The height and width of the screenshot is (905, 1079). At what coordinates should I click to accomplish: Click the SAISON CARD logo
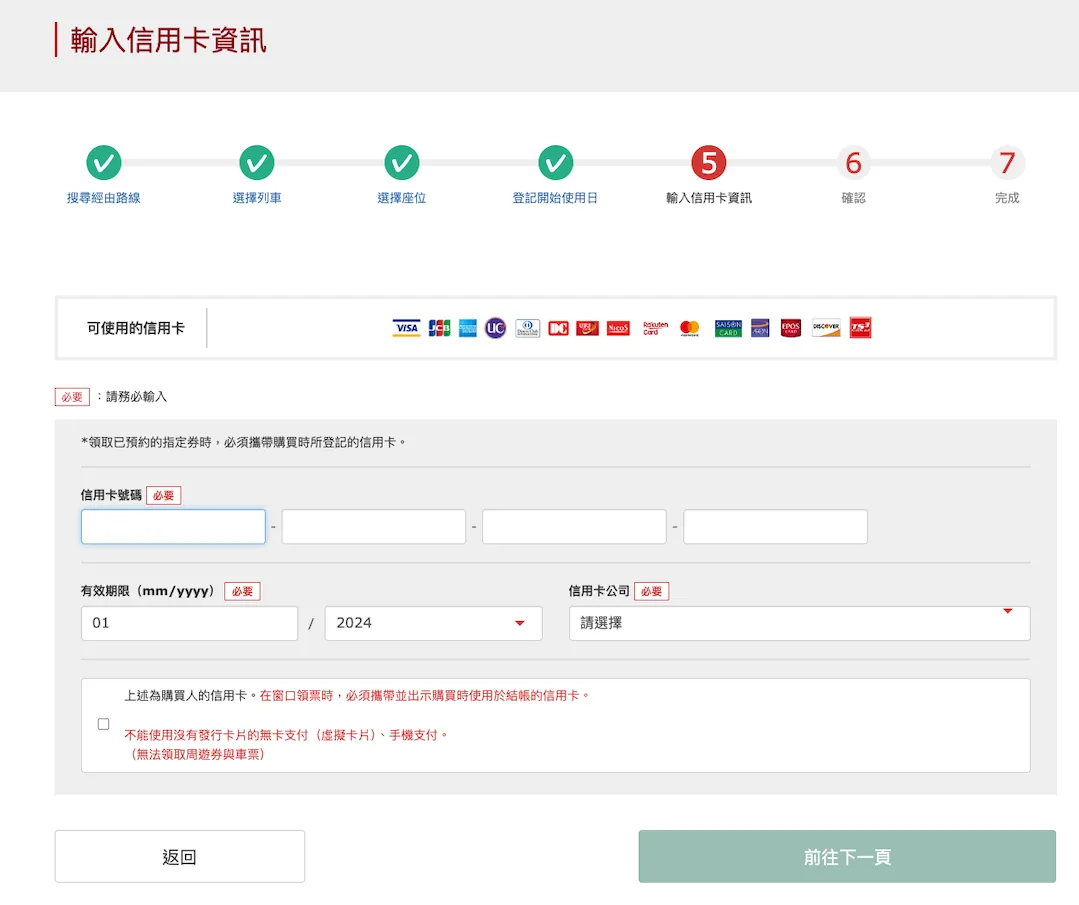click(x=728, y=328)
